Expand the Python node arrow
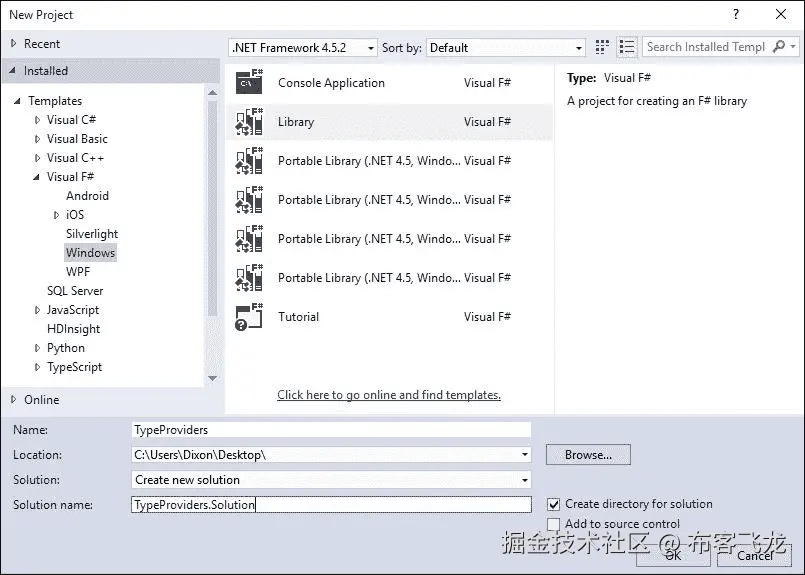This screenshot has width=805, height=575. click(37, 348)
